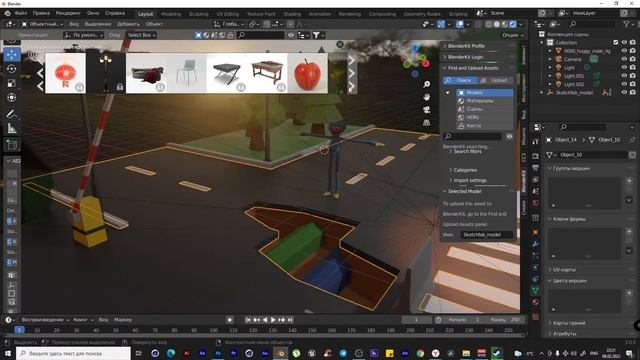Click the Blender logo menu icon
The image size is (640, 360).
tap(7, 13)
